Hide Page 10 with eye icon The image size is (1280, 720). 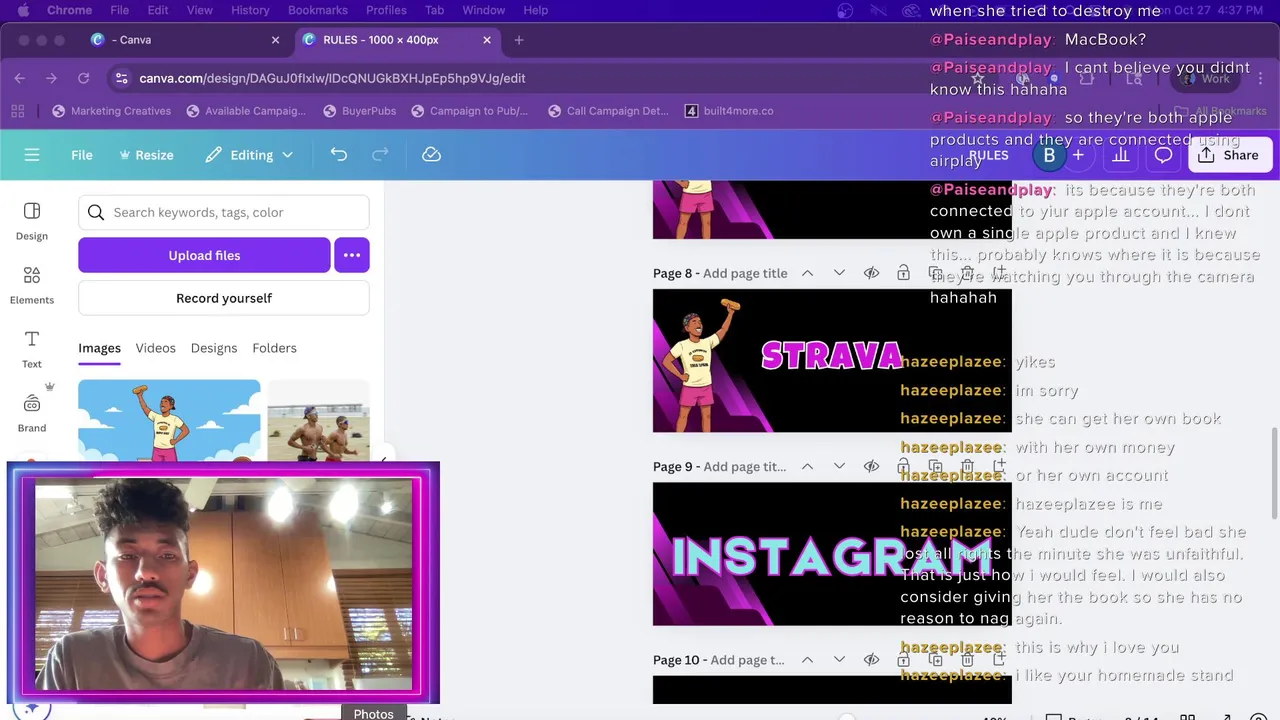point(871,660)
